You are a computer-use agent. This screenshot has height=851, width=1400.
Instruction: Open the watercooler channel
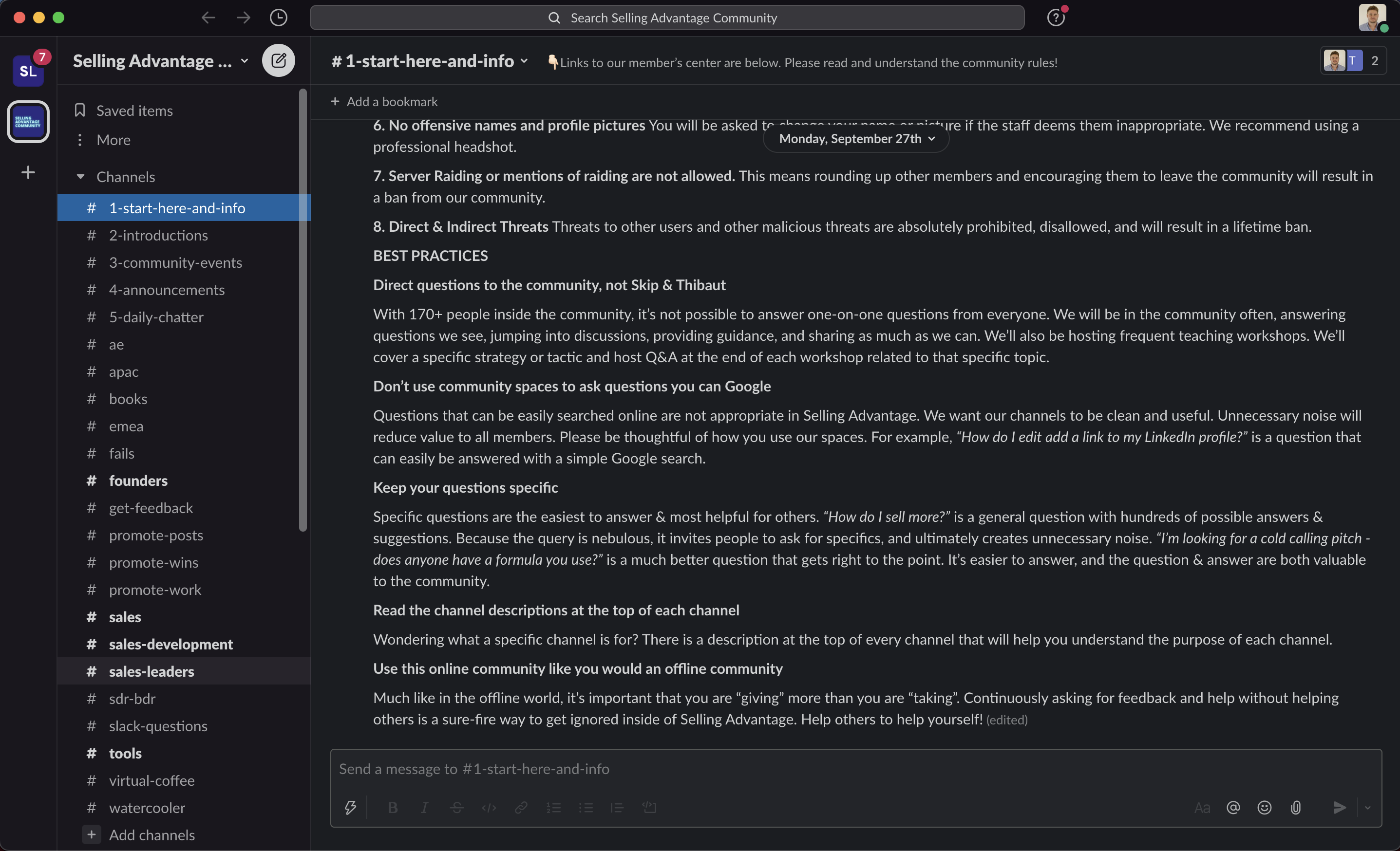(x=184, y=807)
